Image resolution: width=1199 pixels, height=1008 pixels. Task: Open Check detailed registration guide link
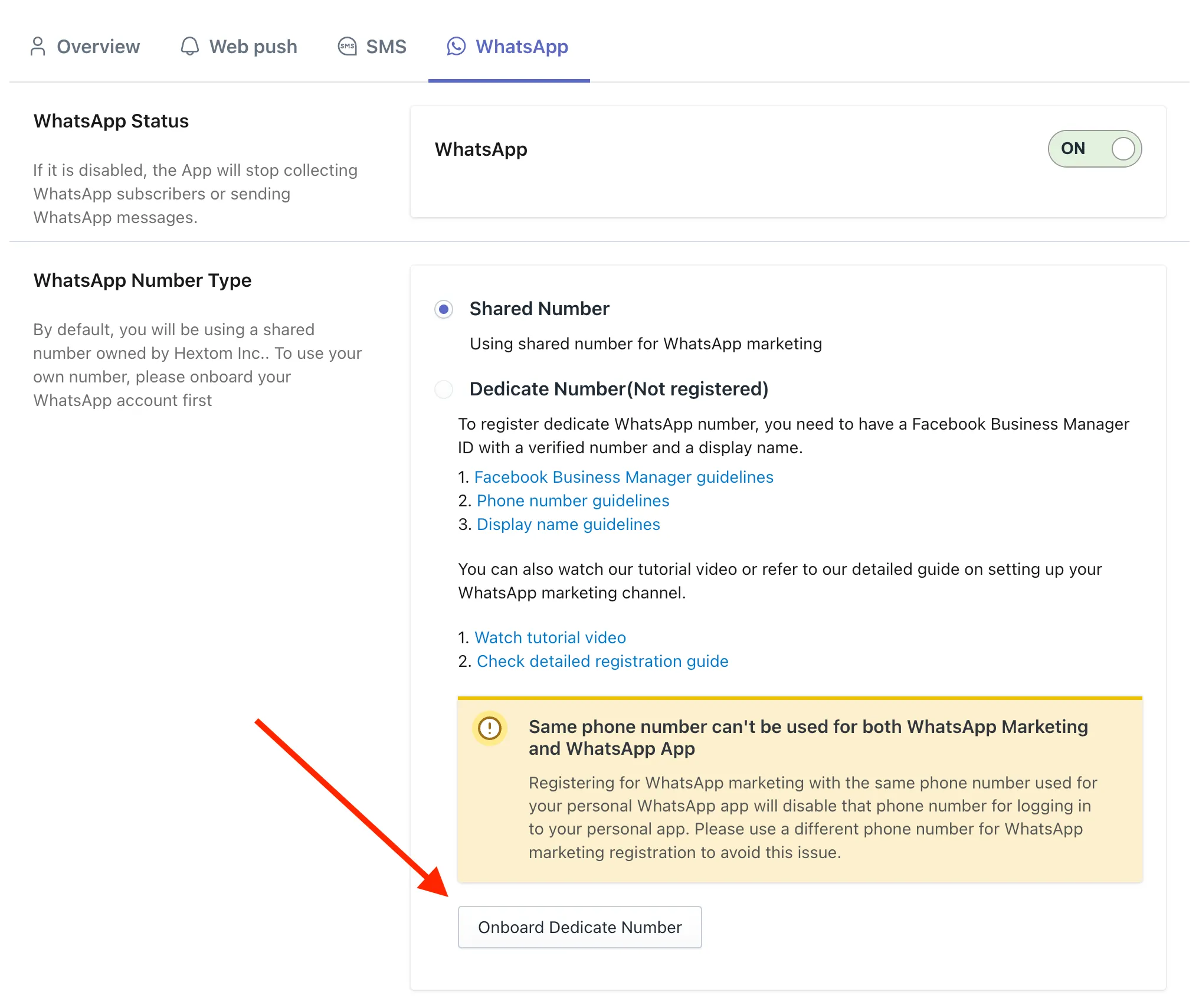[602, 661]
